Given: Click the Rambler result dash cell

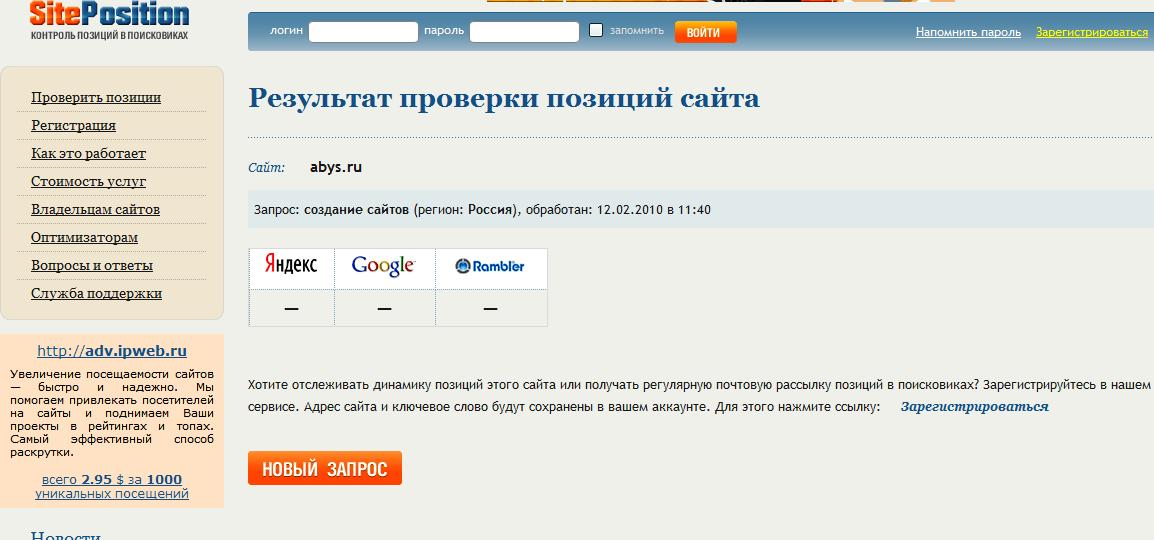Looking at the screenshot, I should (x=491, y=308).
